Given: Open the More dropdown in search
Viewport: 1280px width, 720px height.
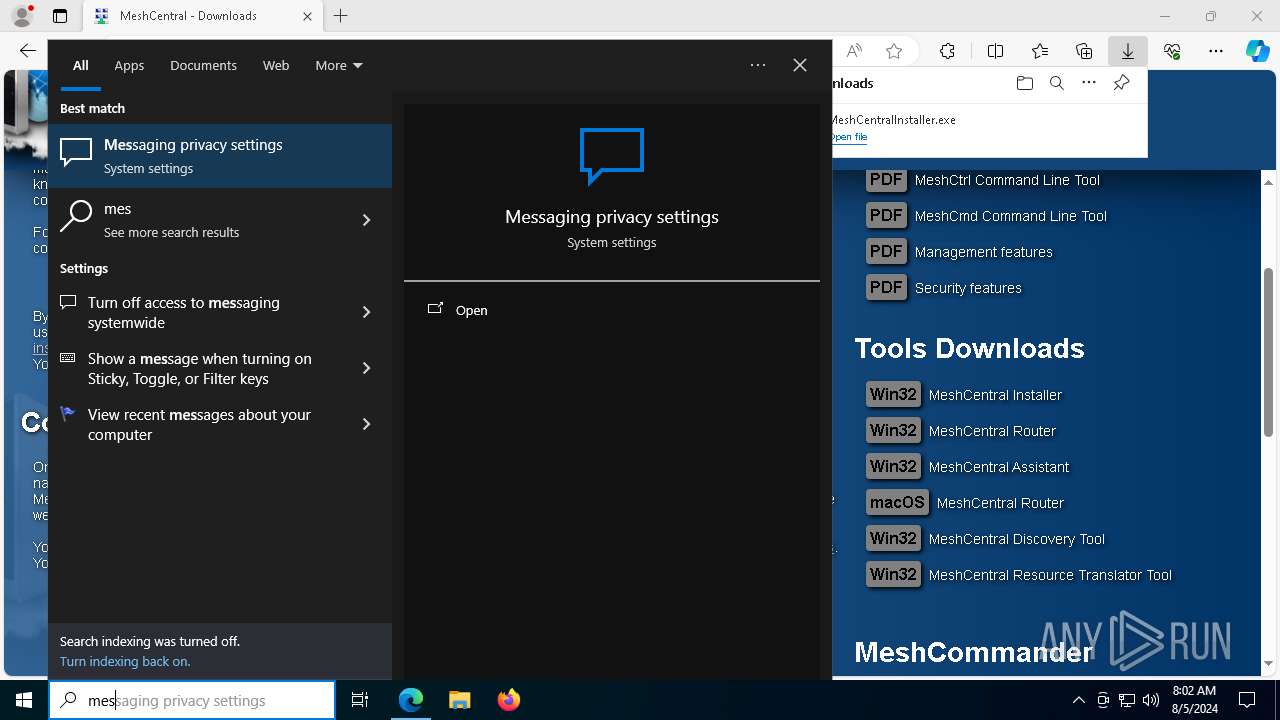Looking at the screenshot, I should (338, 65).
